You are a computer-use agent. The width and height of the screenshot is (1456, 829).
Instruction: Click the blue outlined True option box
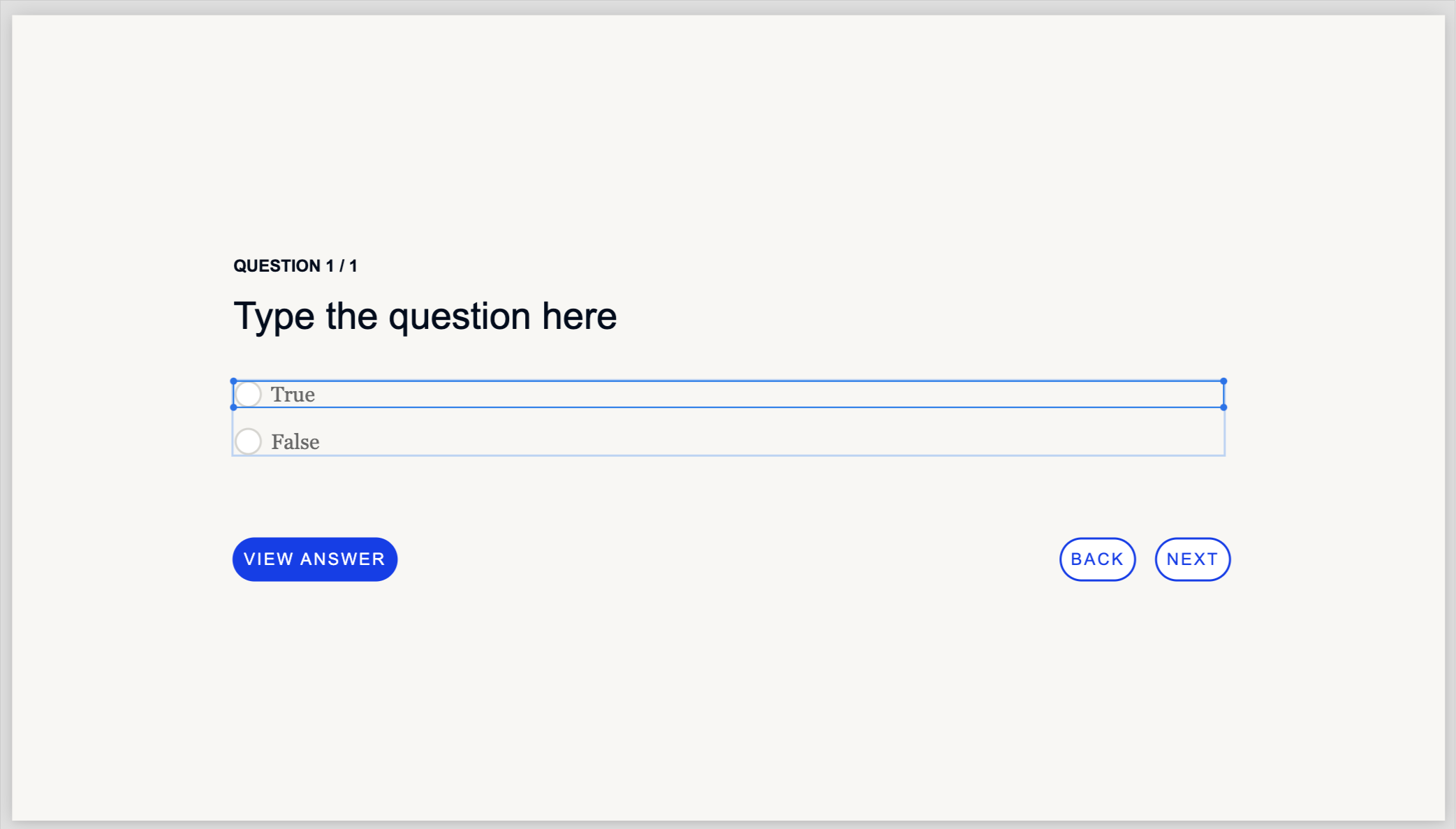[698, 394]
